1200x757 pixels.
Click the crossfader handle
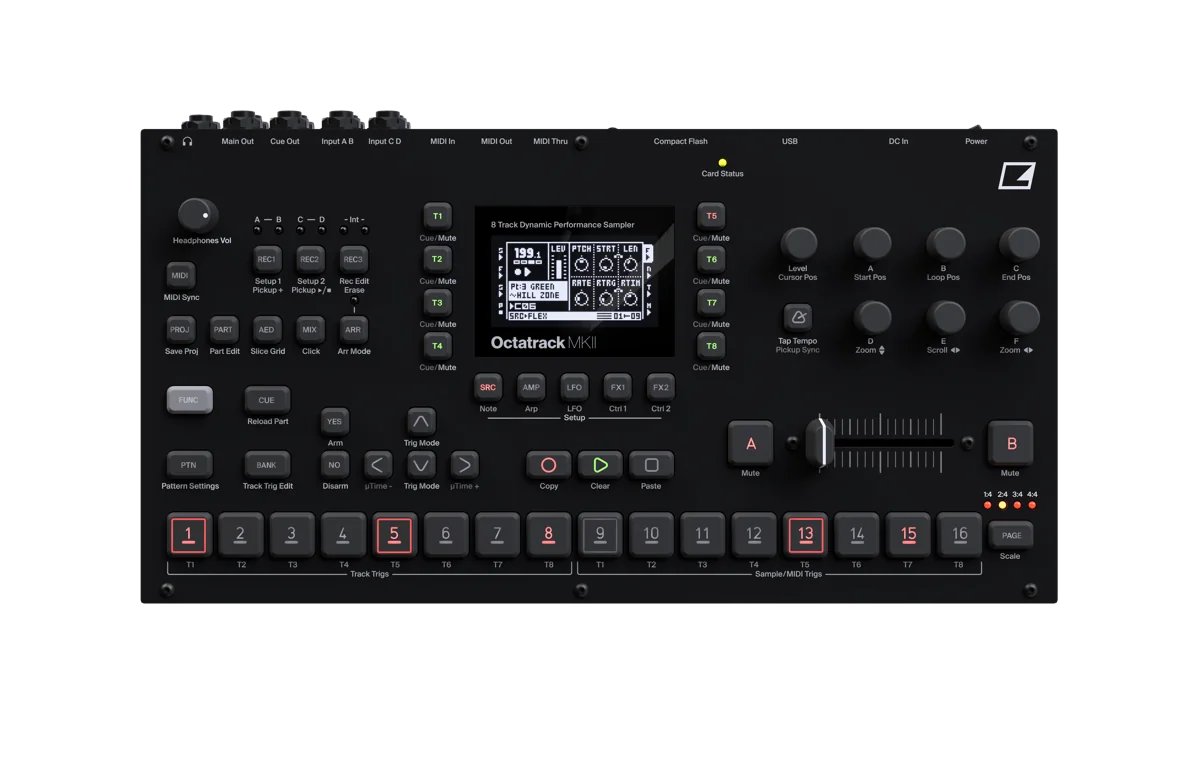[820, 442]
